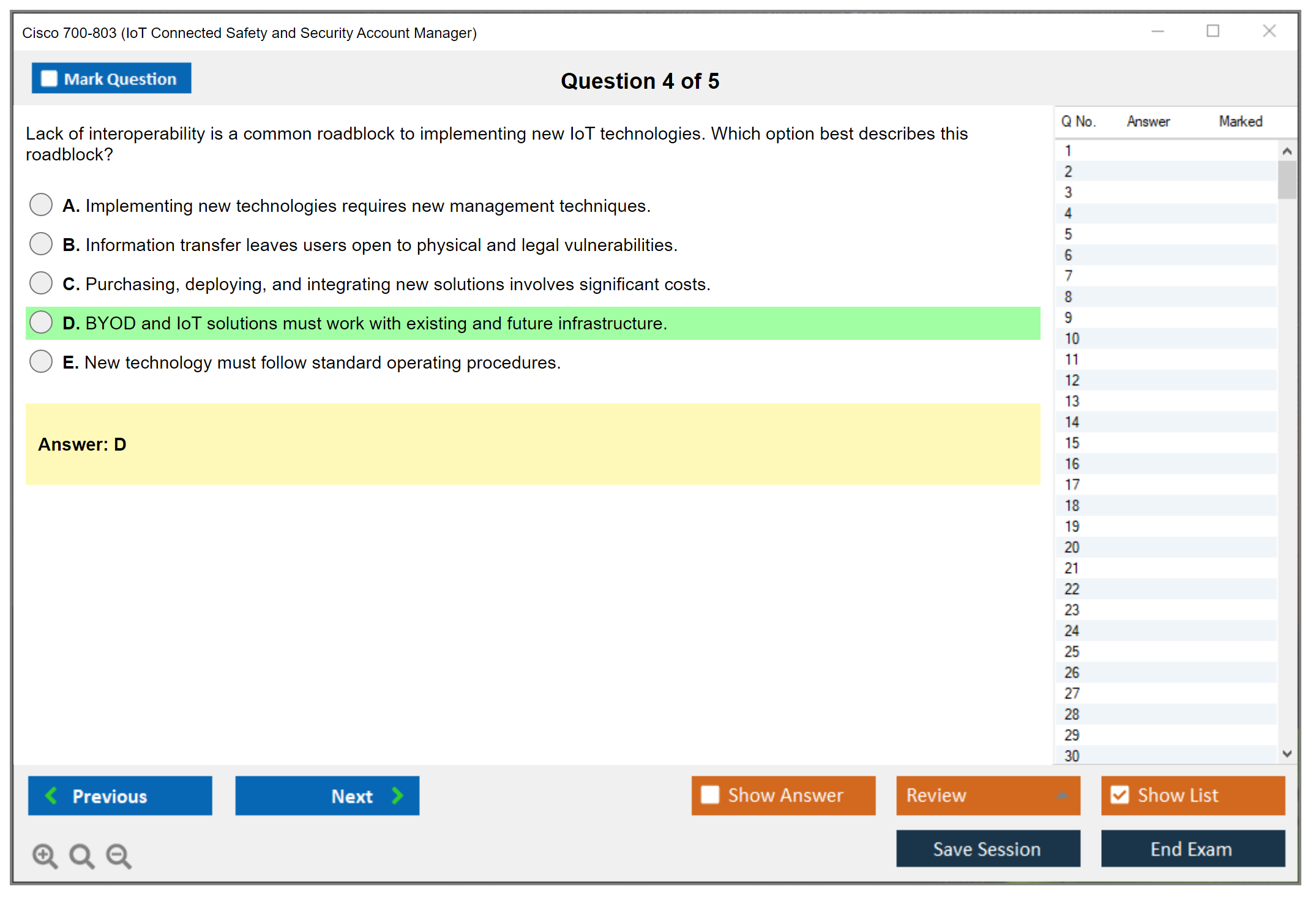The width and height of the screenshot is (1316, 900).
Task: Click the zoom in magnifier icon
Action: coord(45,856)
